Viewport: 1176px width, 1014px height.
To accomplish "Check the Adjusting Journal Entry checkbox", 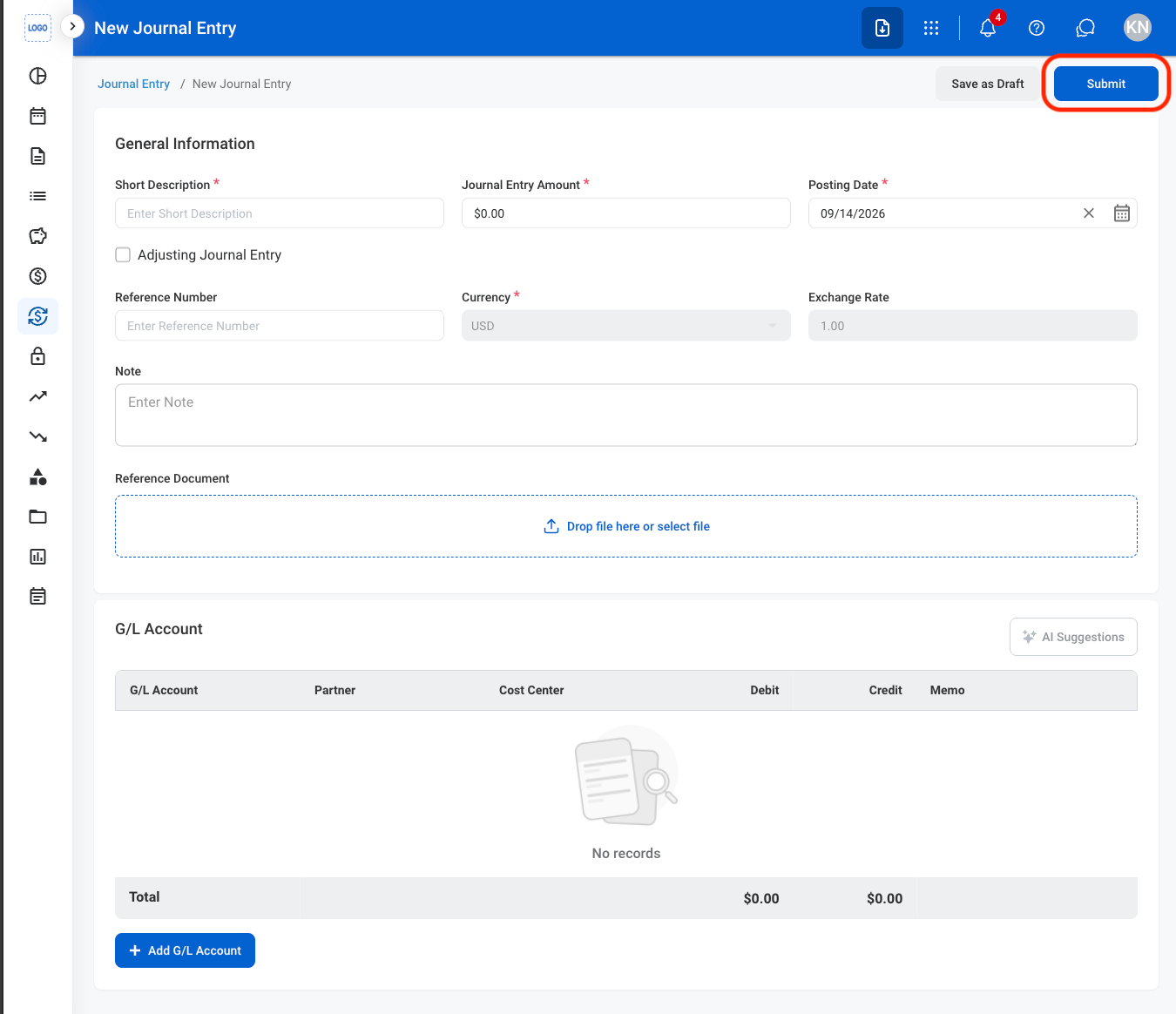I will (123, 254).
